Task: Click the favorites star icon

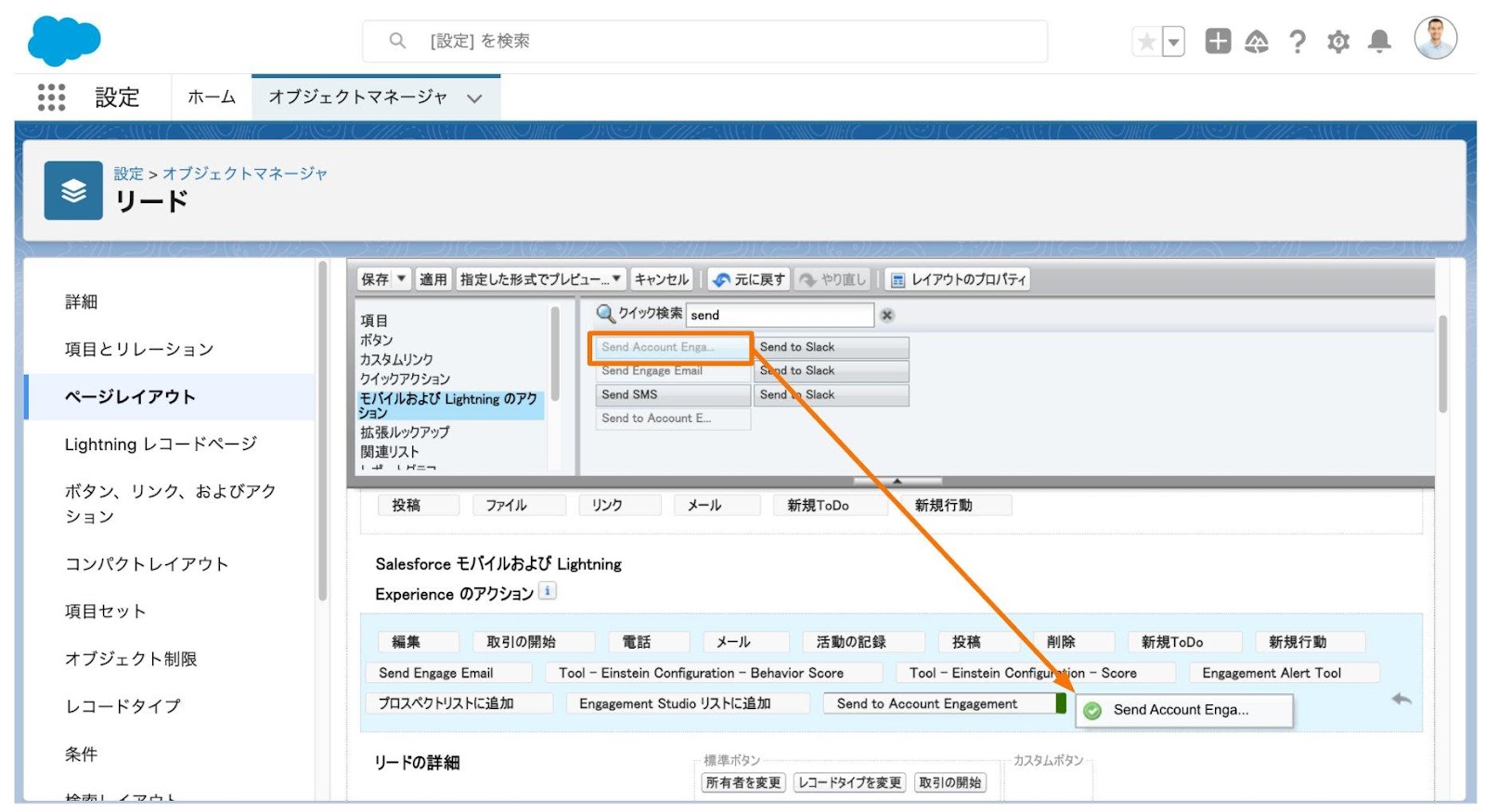Action: pos(1147,42)
